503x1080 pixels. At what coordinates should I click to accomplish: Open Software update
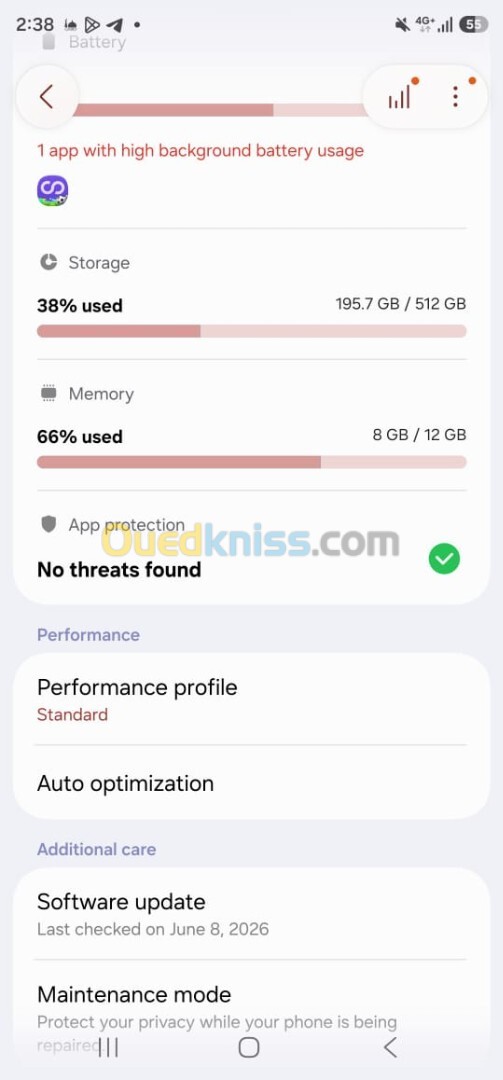pyautogui.click(x=252, y=914)
